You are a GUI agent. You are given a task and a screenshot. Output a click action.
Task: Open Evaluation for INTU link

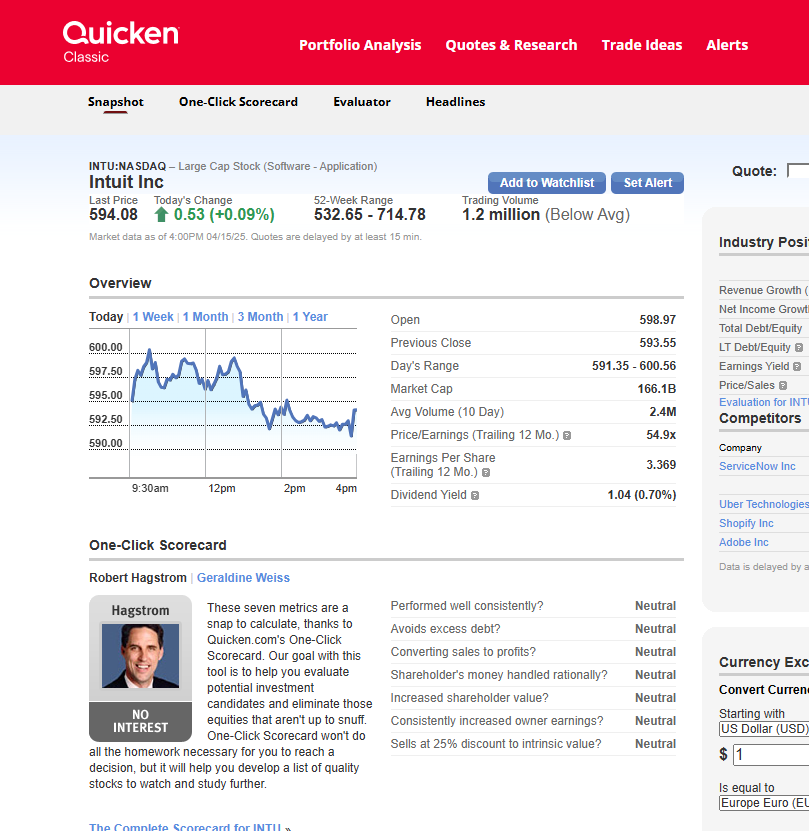[x=763, y=402]
